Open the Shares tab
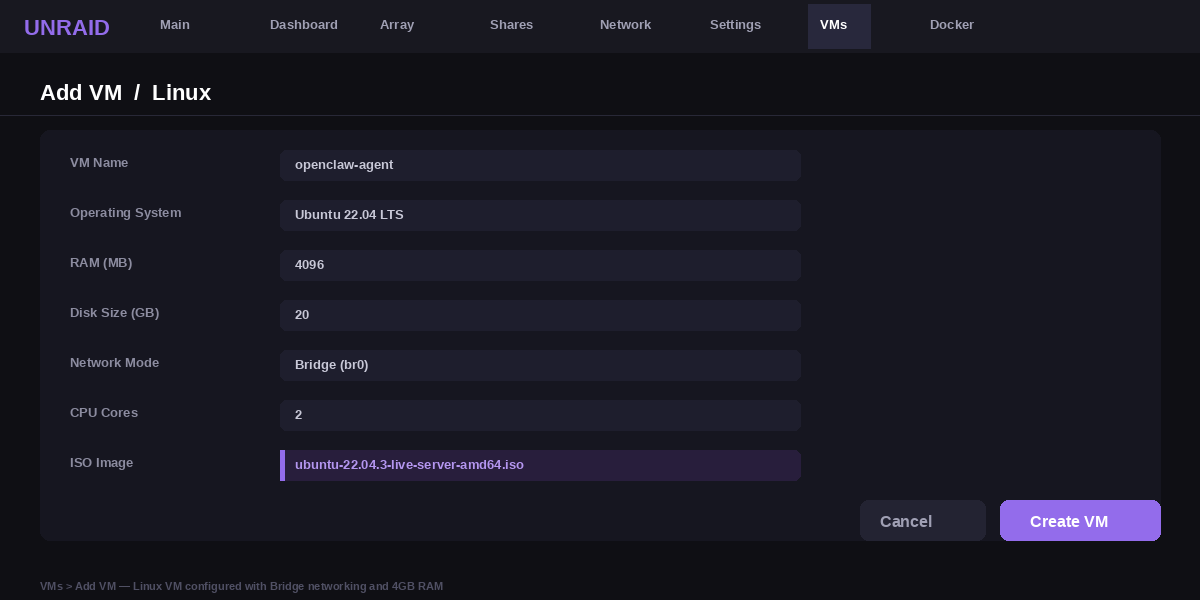Image resolution: width=1200 pixels, height=600 pixels. 511,25
